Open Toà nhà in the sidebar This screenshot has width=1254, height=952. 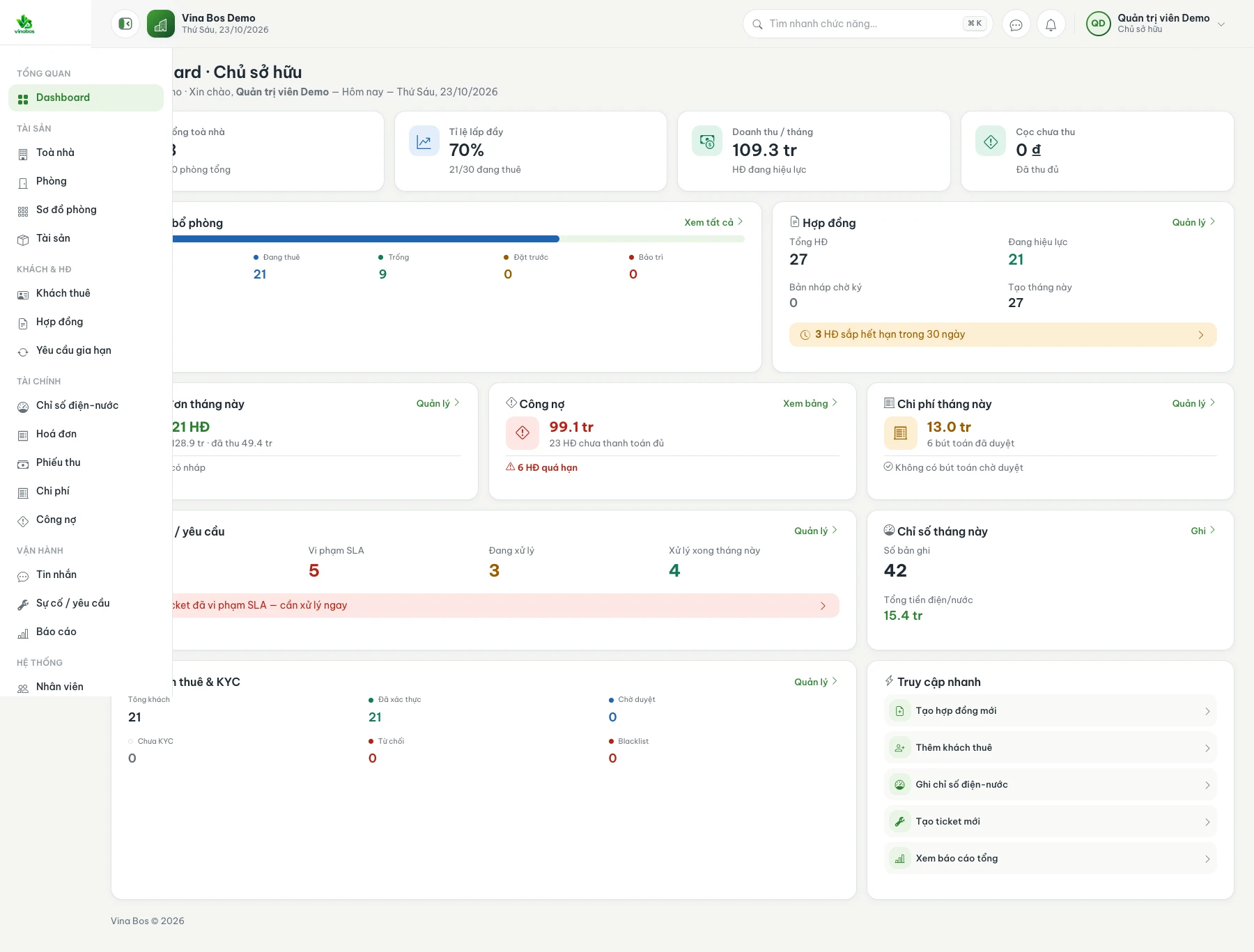[86, 153]
